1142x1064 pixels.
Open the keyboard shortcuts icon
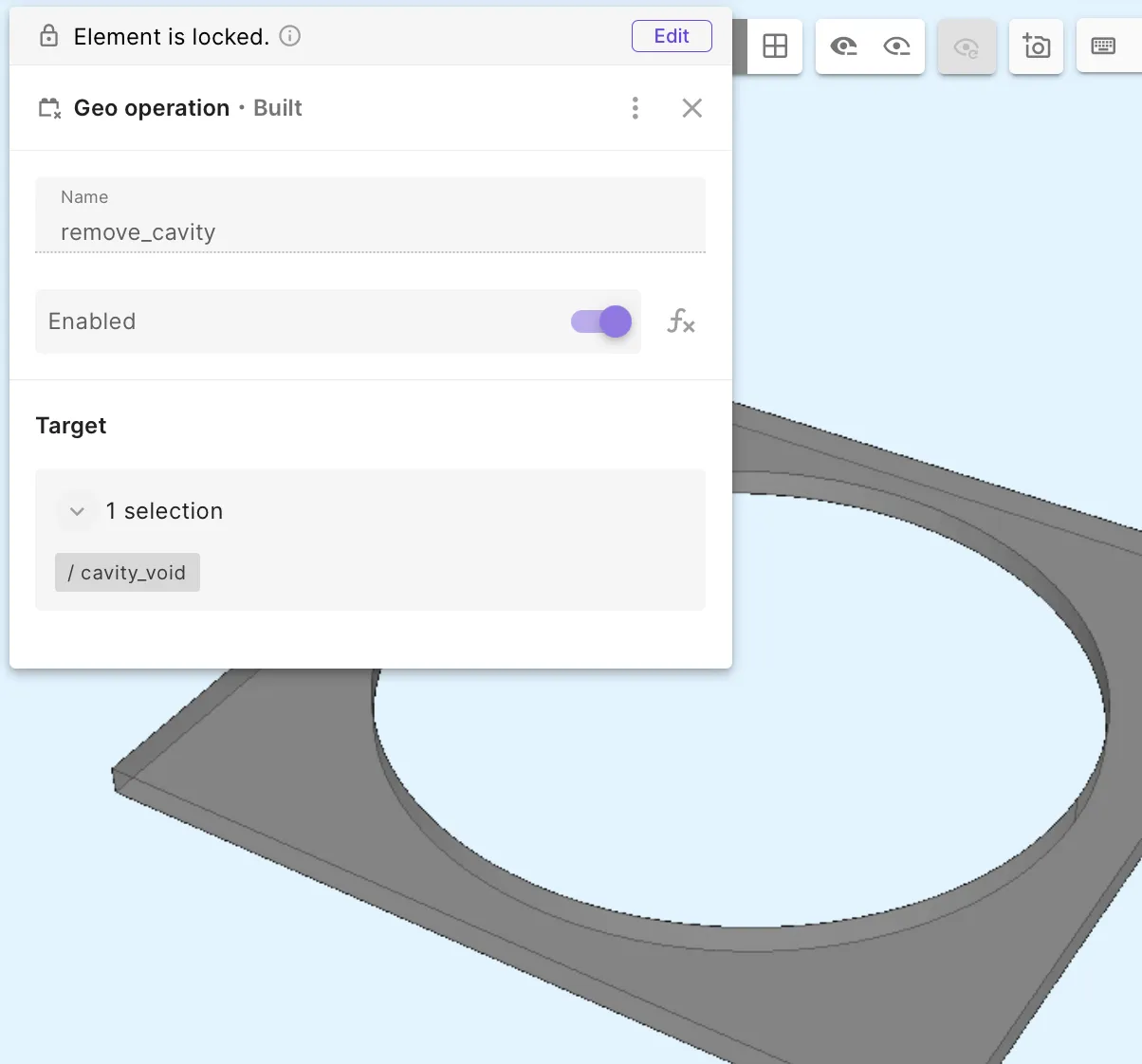point(1103,46)
